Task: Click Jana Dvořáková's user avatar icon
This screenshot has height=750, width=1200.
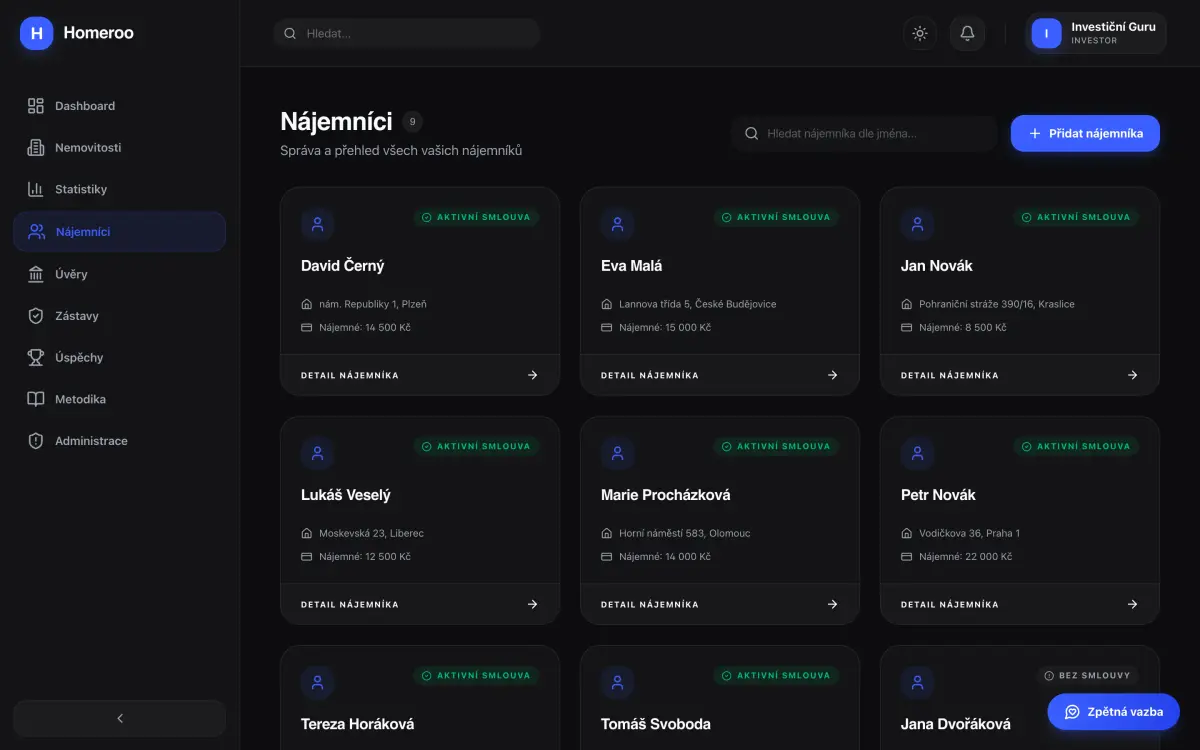Action: tap(918, 682)
